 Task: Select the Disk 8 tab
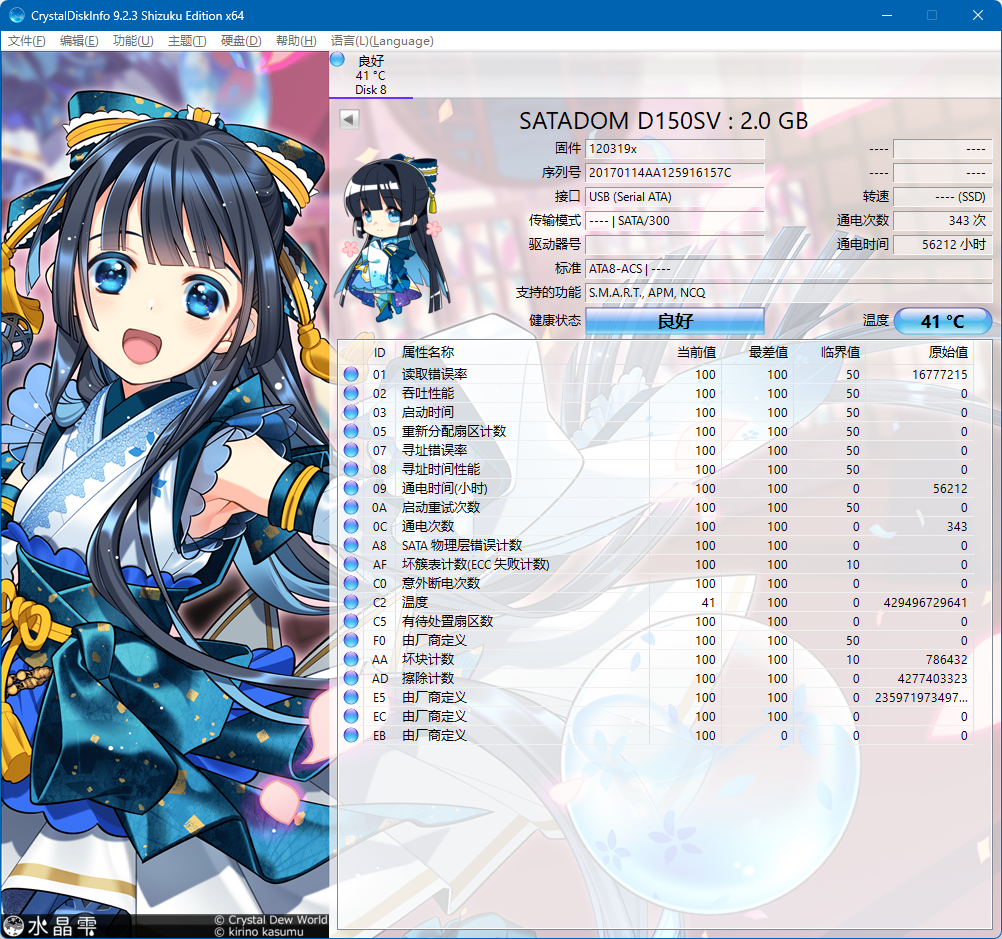371,75
